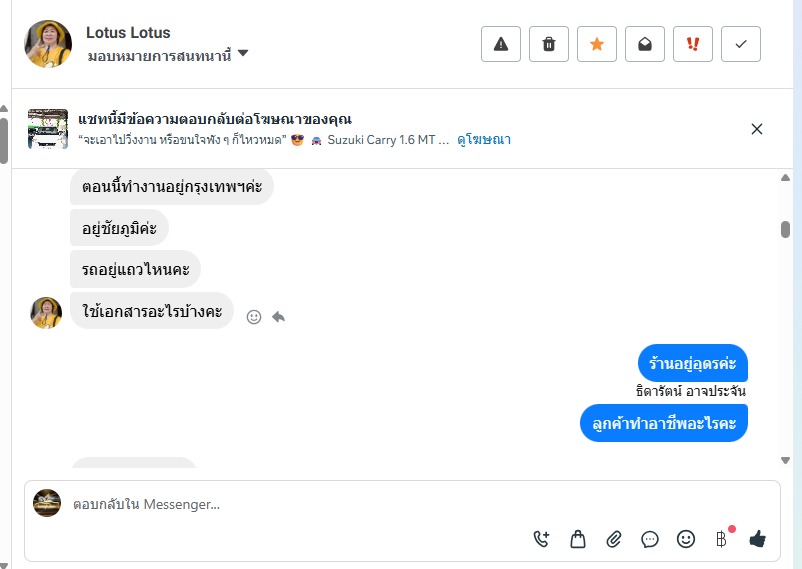Image resolution: width=802 pixels, height=569 pixels.
Task: Click the Messenger reply text field
Action: [300, 505]
